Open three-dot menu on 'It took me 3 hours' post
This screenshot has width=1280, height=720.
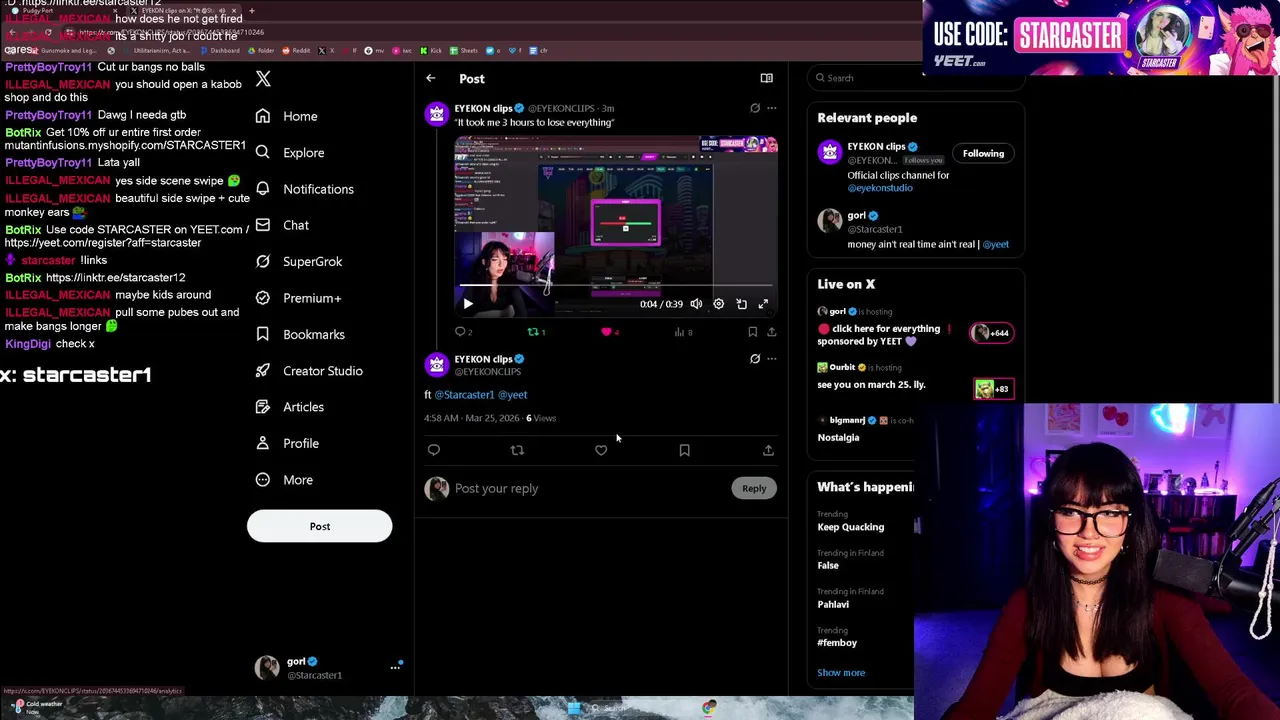(x=771, y=108)
